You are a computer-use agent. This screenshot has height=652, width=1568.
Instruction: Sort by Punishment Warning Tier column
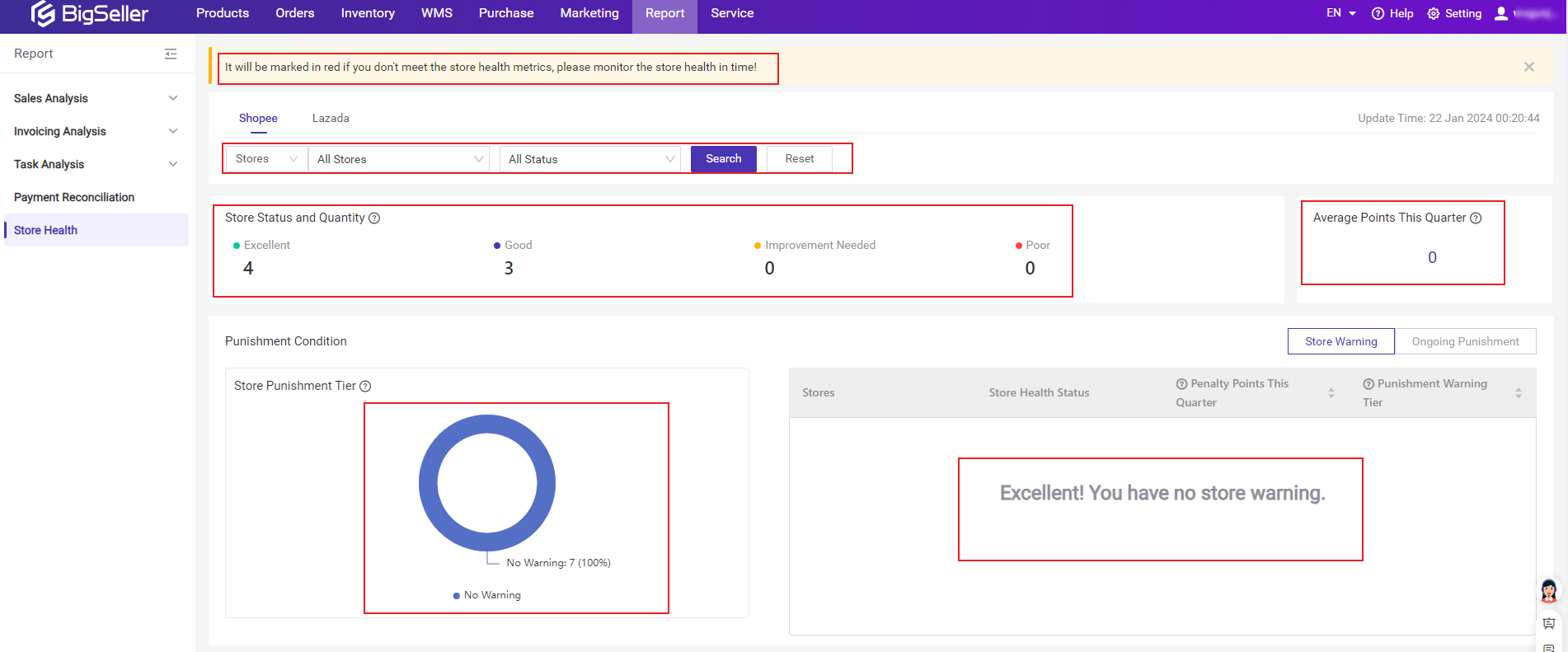[1518, 393]
